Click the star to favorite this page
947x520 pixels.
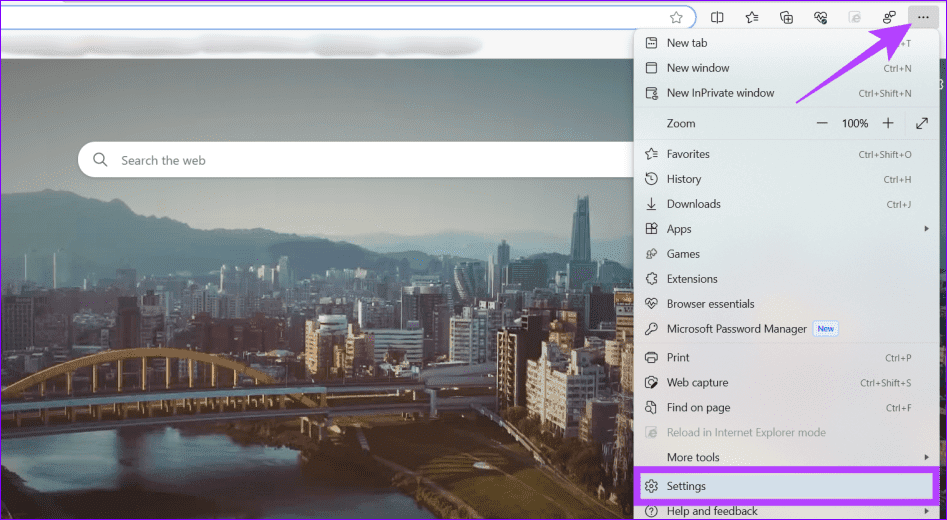676,18
